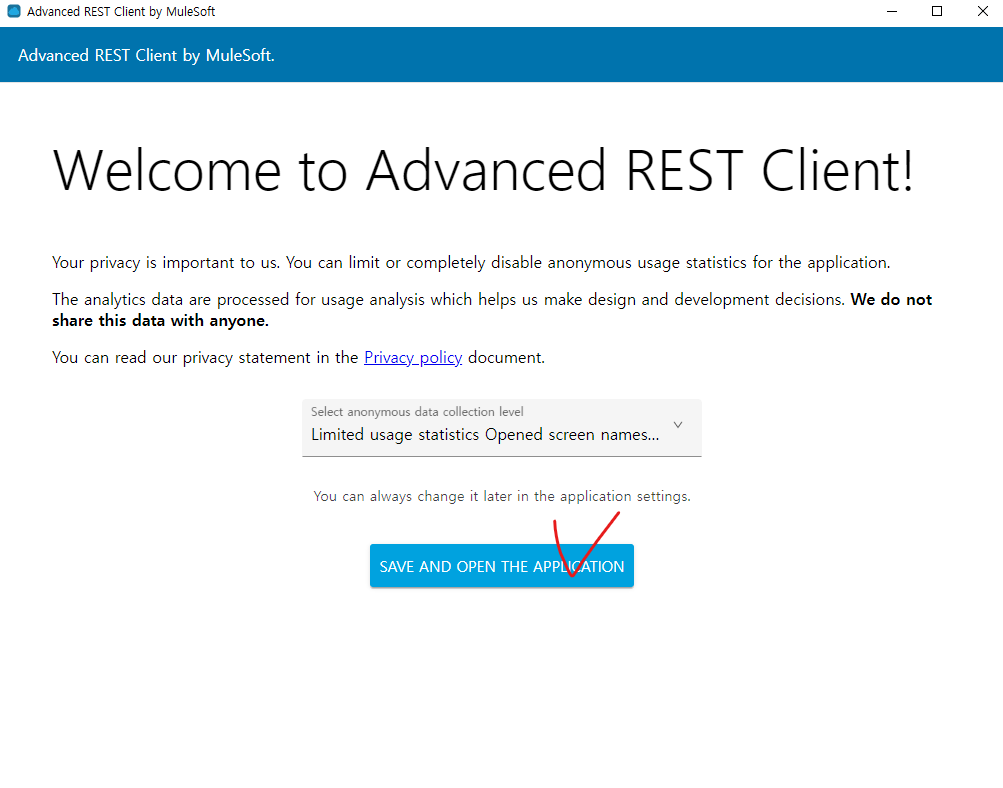Click the text 'We do not share this data with anyone.'

[x=492, y=310]
